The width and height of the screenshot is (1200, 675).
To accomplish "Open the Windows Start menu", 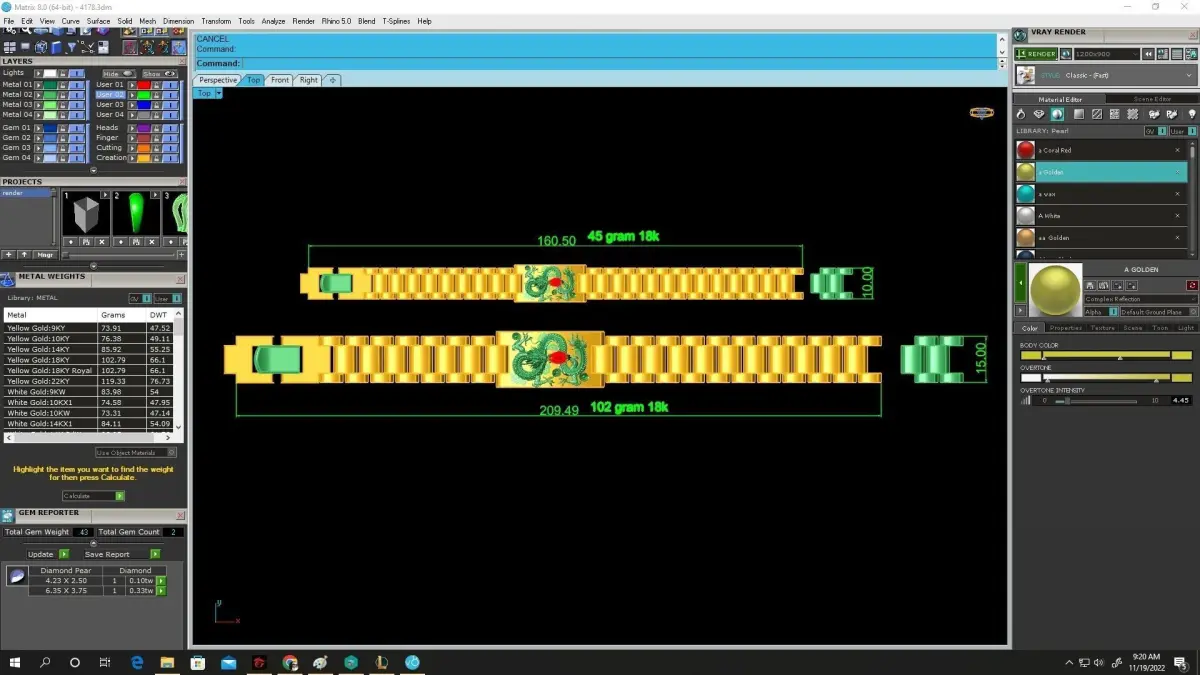I will 14,662.
